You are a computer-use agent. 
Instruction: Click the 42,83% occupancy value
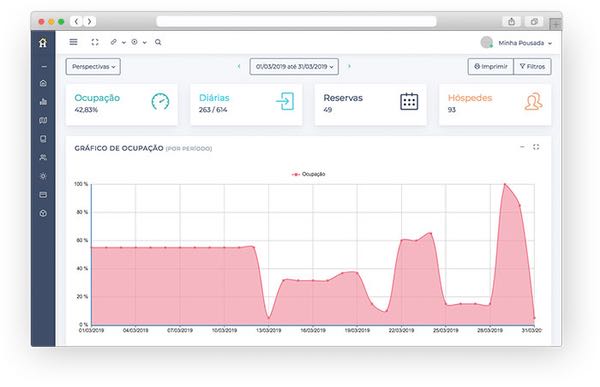(x=86, y=110)
